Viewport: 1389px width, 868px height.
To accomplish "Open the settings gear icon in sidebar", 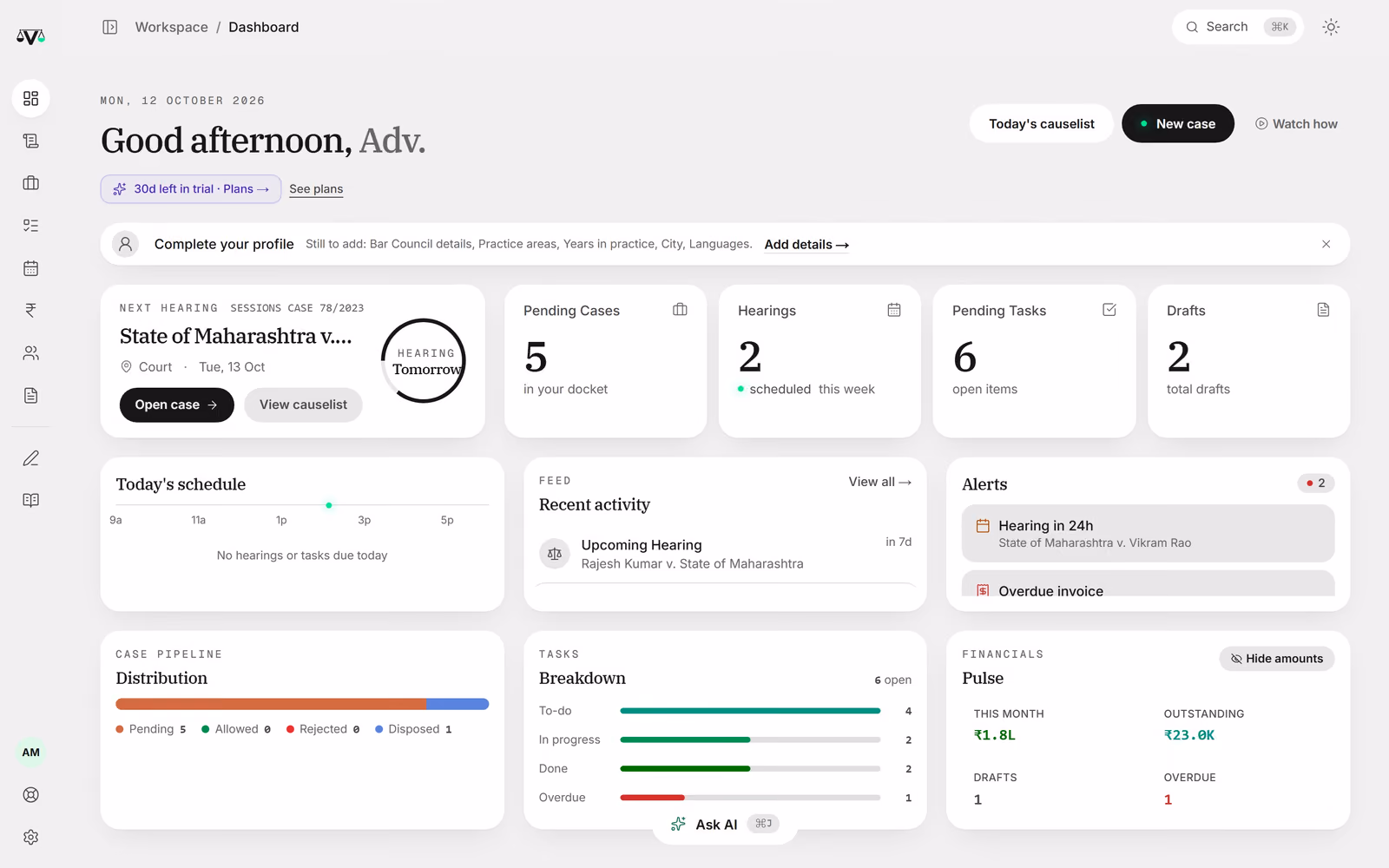I will [30, 838].
